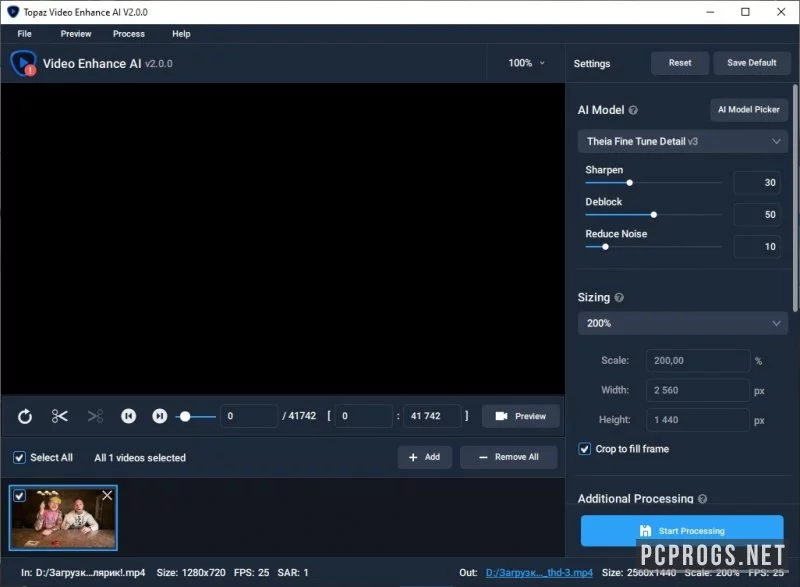
Task: Click the greyed-out scissors cut icon
Action: 95,416
